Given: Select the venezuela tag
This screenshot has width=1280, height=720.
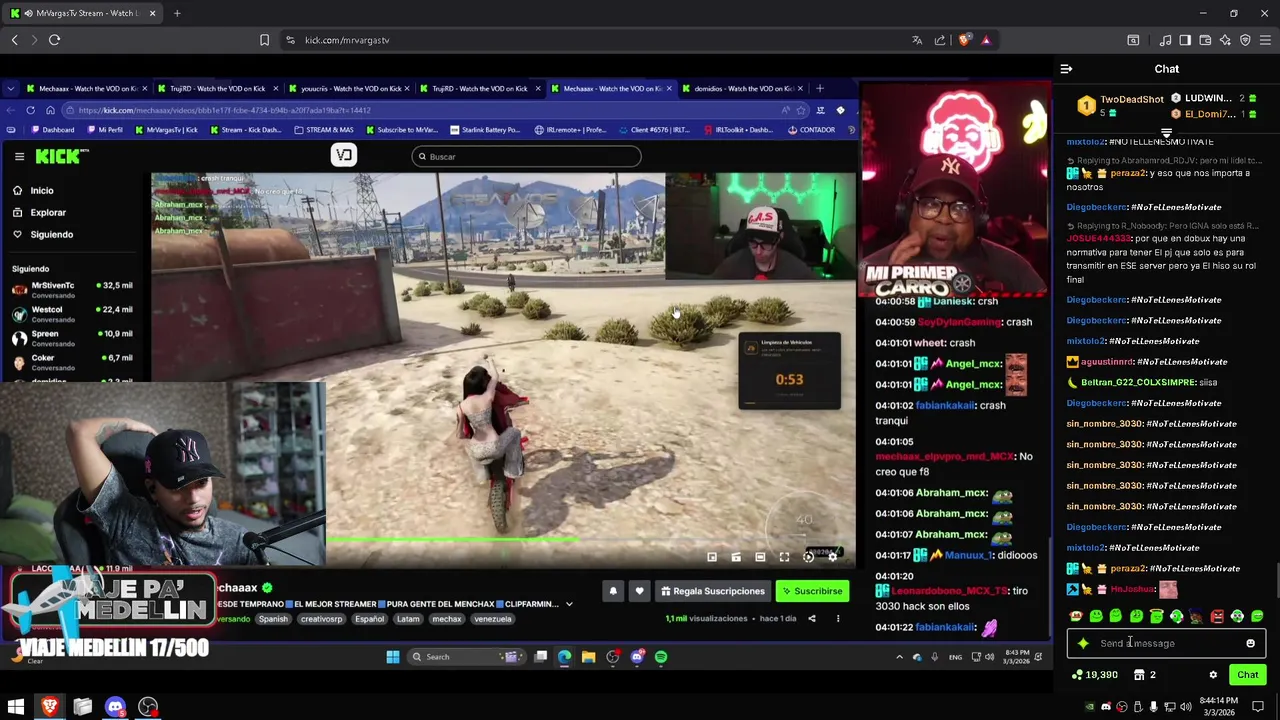Looking at the screenshot, I should pos(492,620).
